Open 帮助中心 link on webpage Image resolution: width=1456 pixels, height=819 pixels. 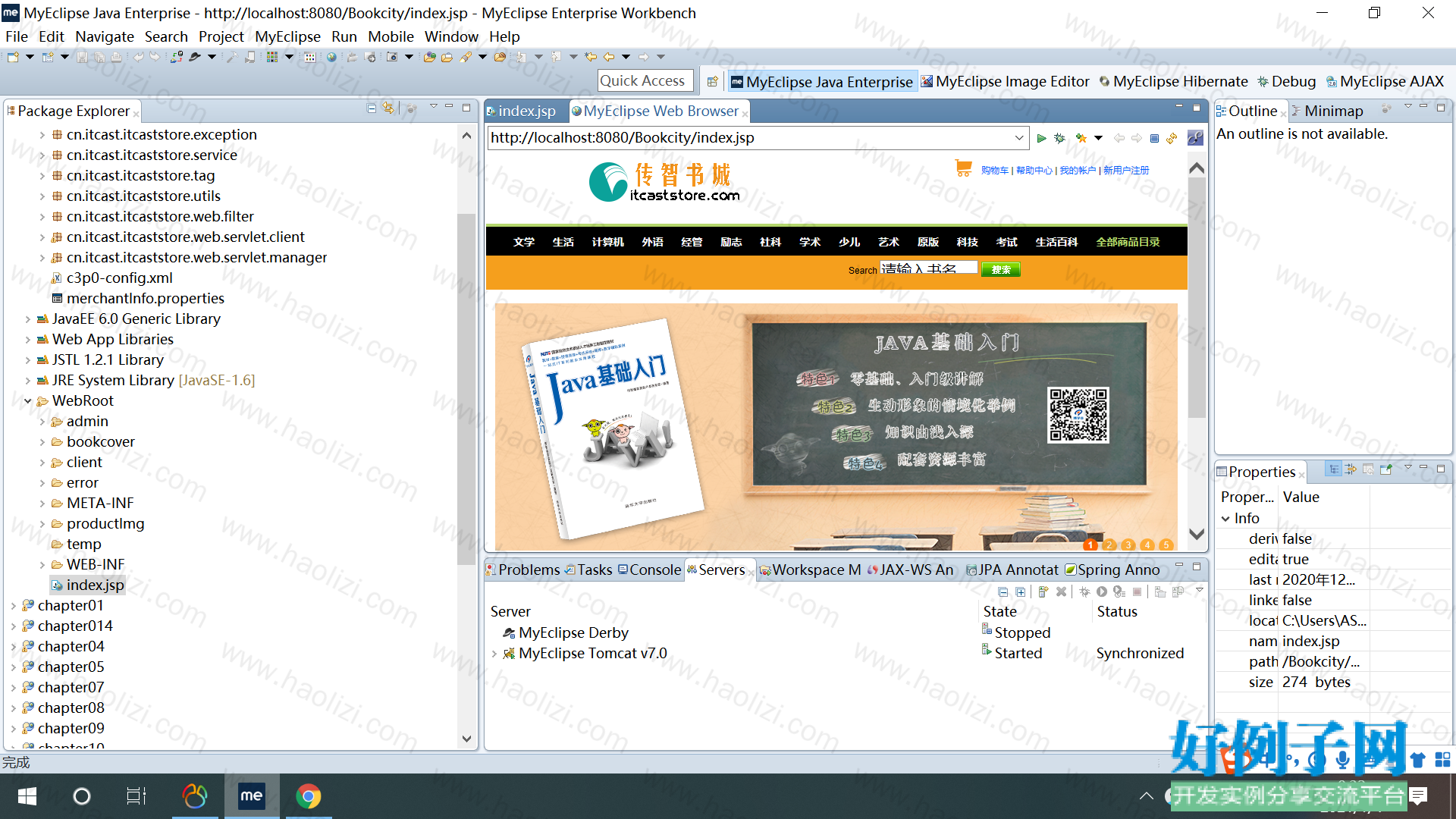point(1034,171)
